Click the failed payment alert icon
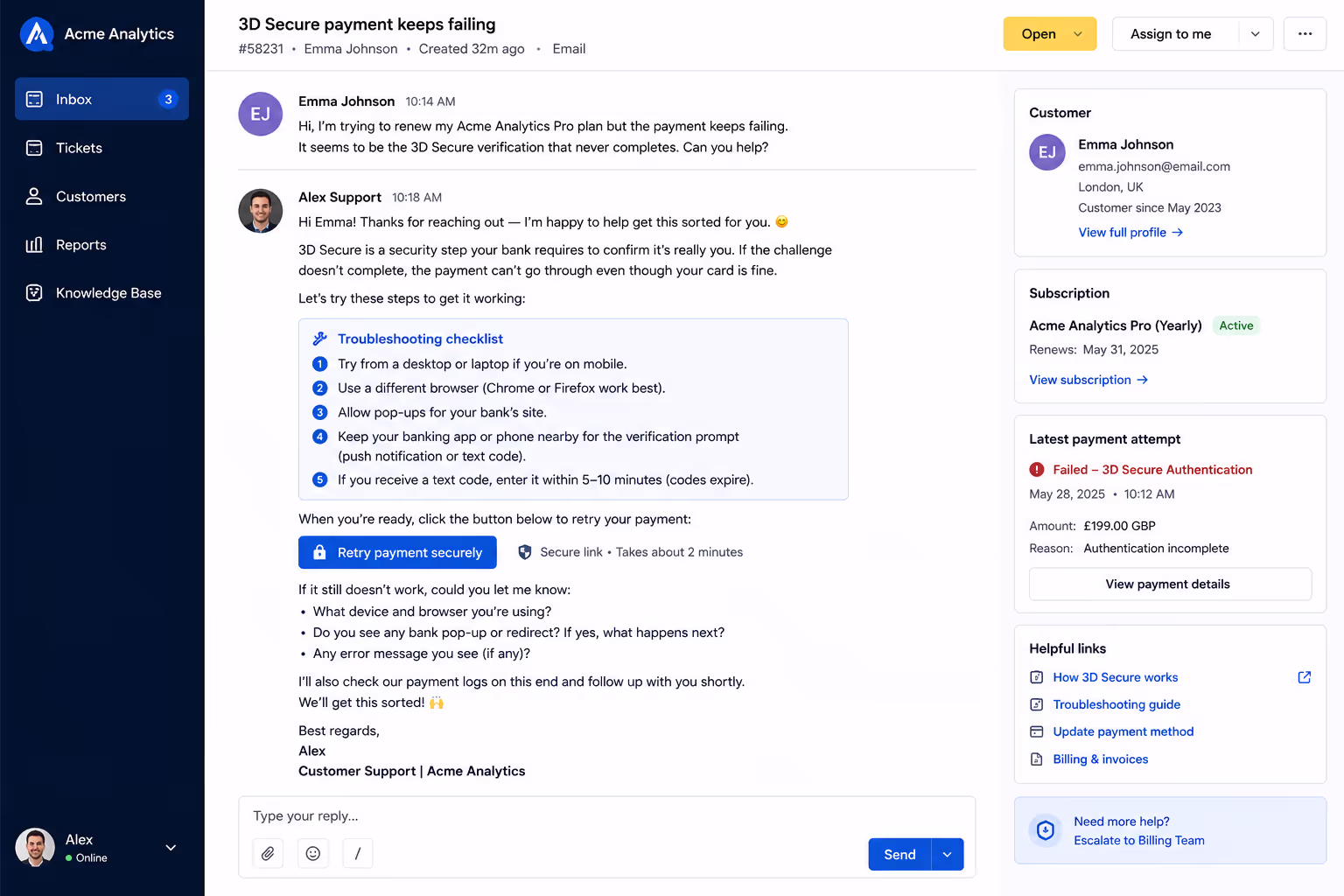 pyautogui.click(x=1037, y=470)
